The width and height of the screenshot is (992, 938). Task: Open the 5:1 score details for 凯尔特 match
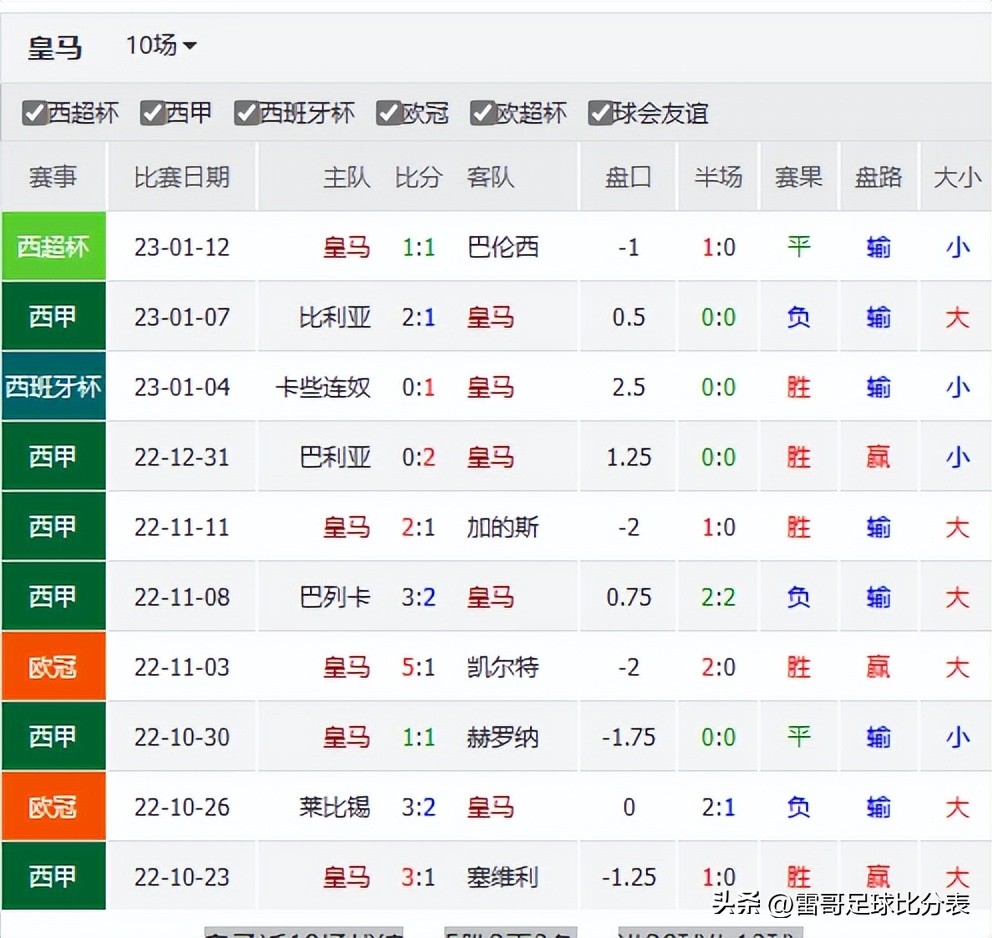pos(419,667)
